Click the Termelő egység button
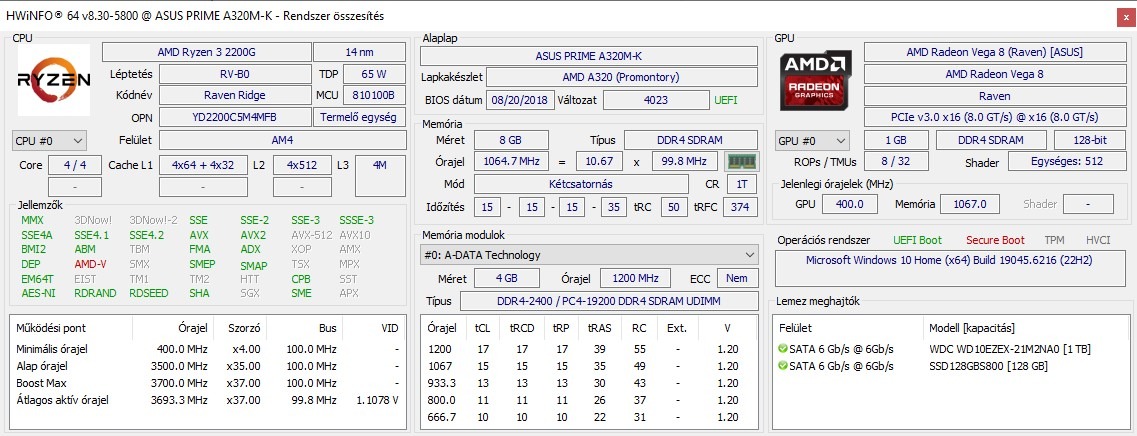1137x436 pixels. (x=360, y=118)
